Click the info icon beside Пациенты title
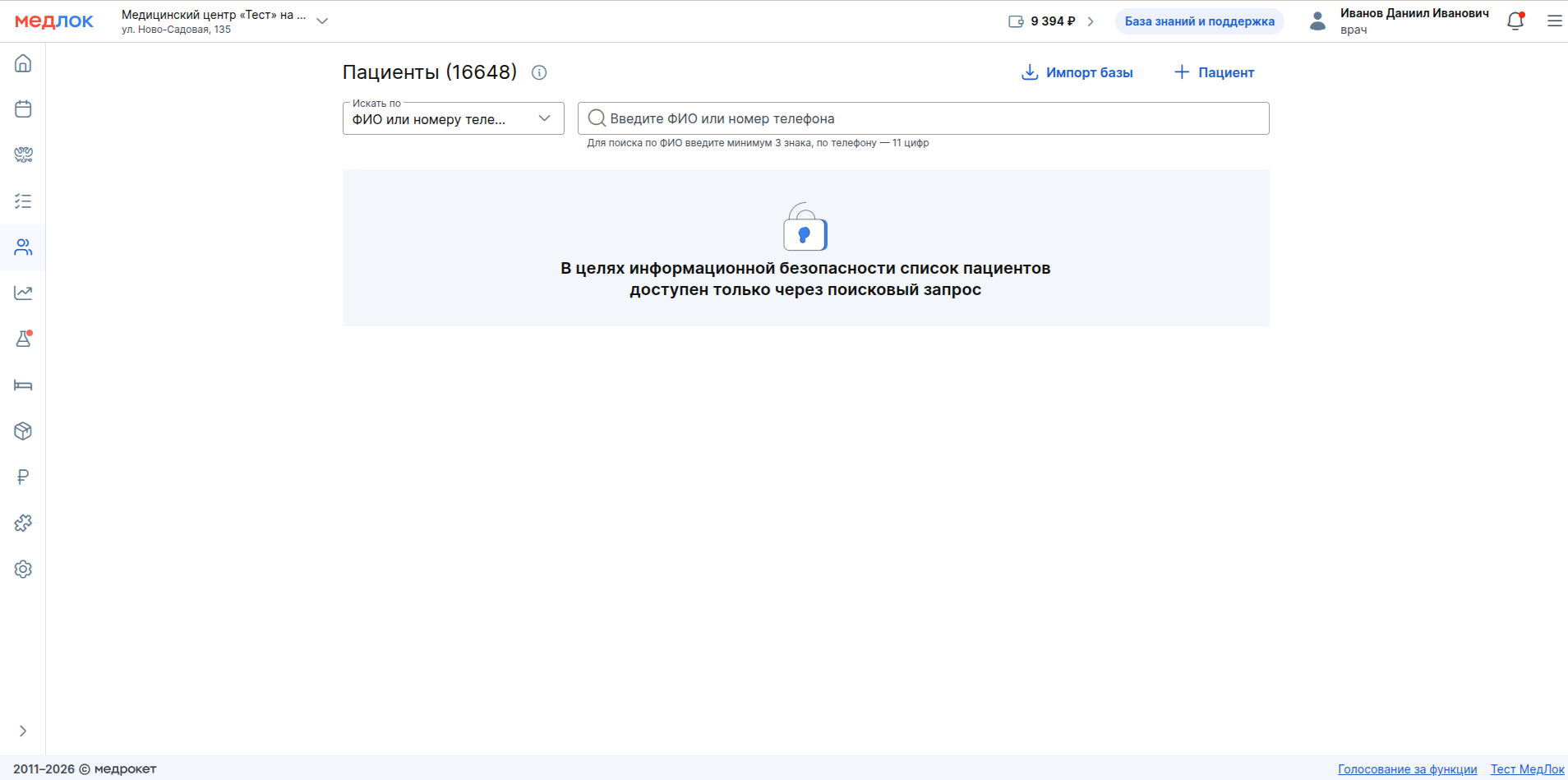Screen dimensions: 1568x780 pos(539,72)
